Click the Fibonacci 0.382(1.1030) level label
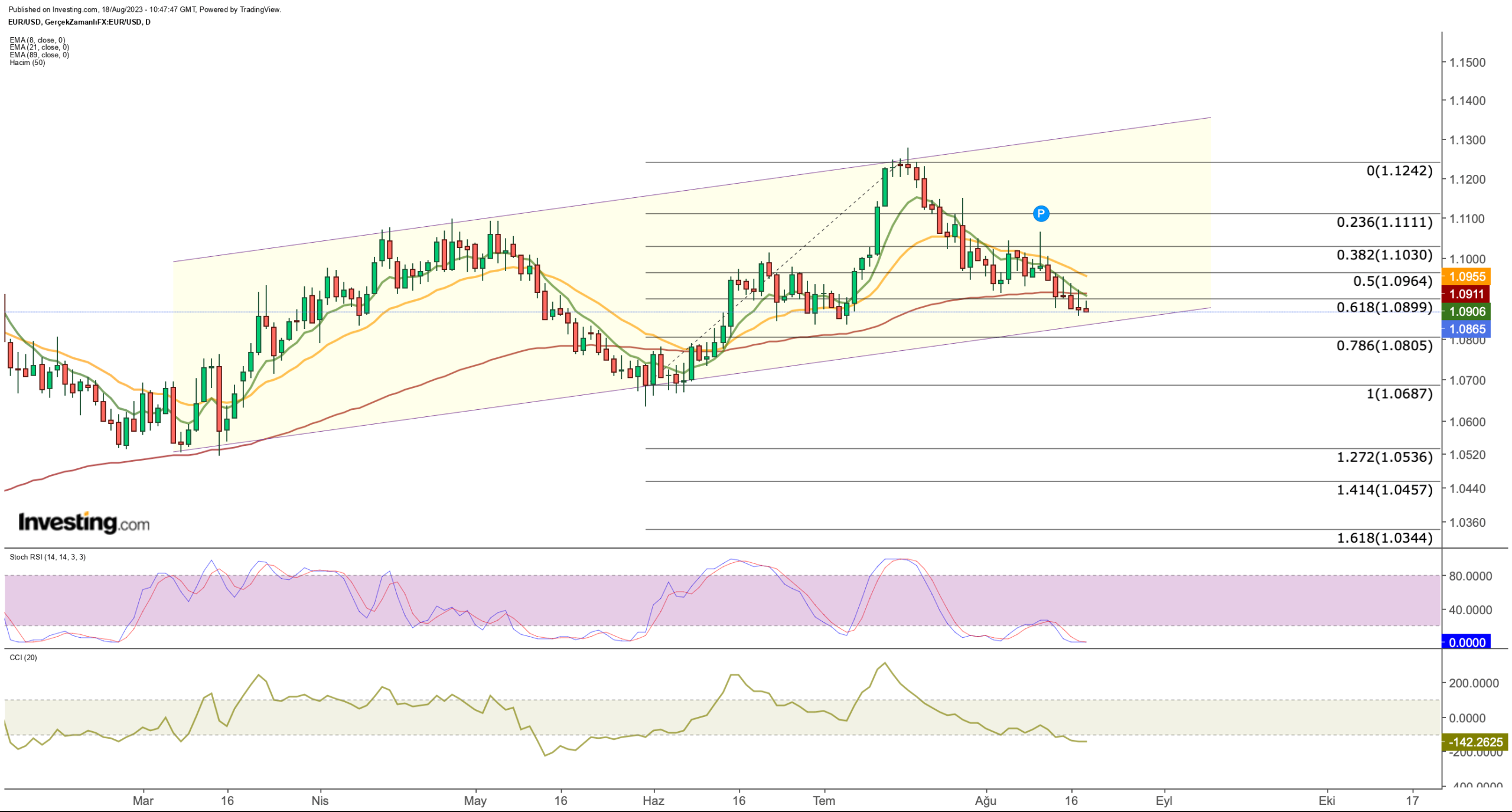This screenshot has height=812, width=1512. coord(1384,255)
